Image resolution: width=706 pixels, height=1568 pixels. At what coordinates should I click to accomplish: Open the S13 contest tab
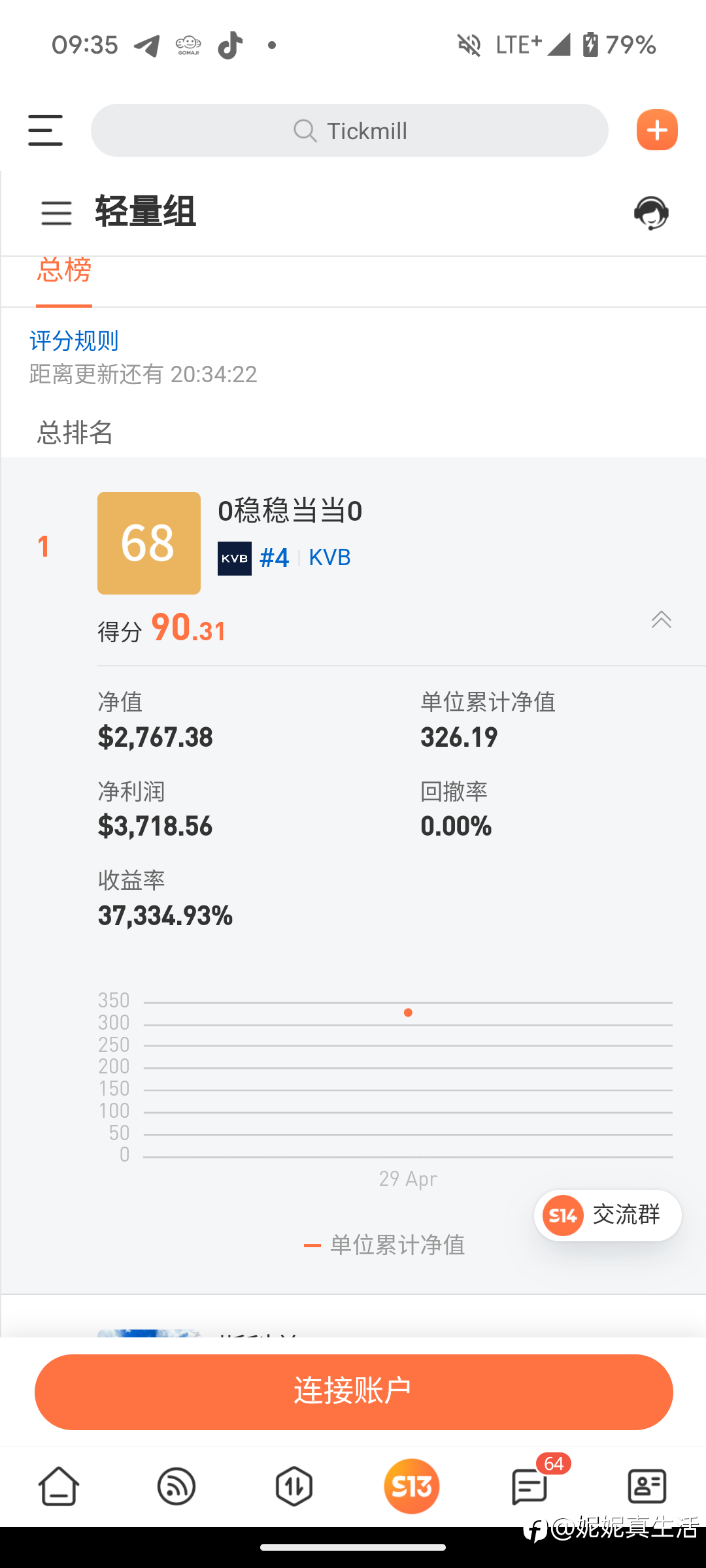pyautogui.click(x=411, y=1486)
